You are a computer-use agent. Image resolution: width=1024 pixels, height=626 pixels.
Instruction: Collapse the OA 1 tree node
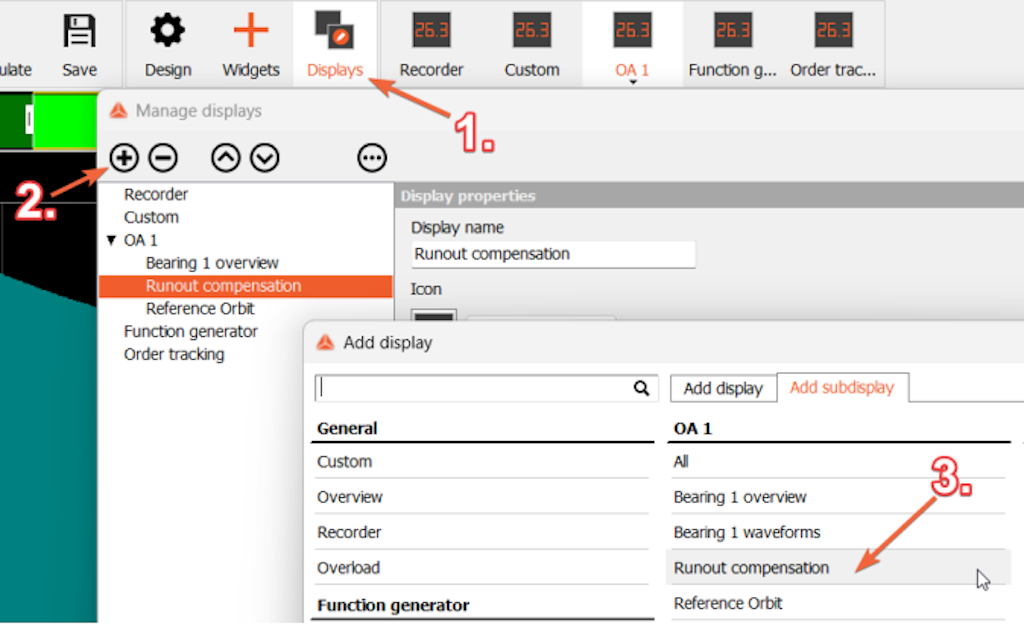point(111,240)
